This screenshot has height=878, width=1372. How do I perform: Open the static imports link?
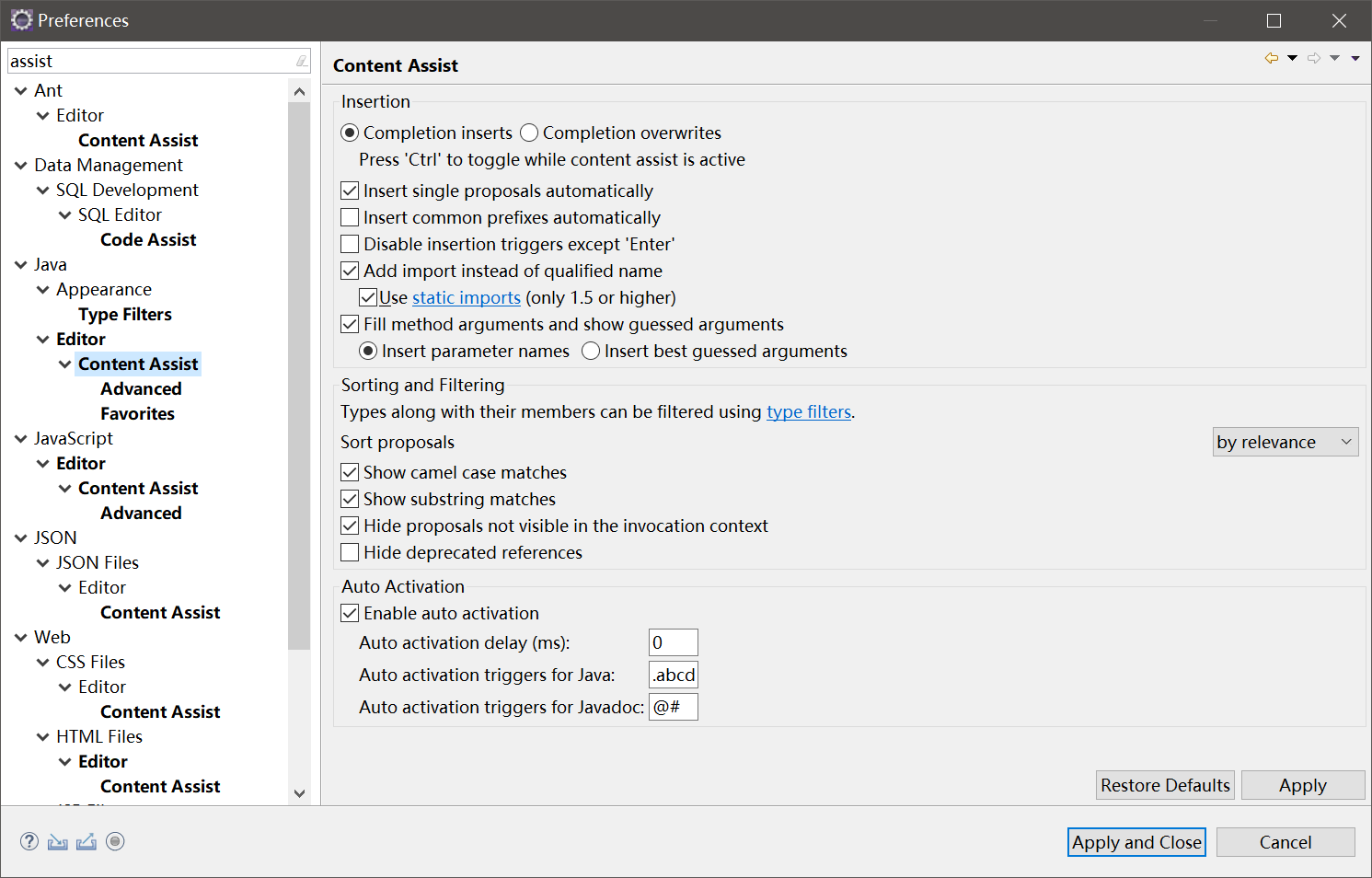pos(467,297)
